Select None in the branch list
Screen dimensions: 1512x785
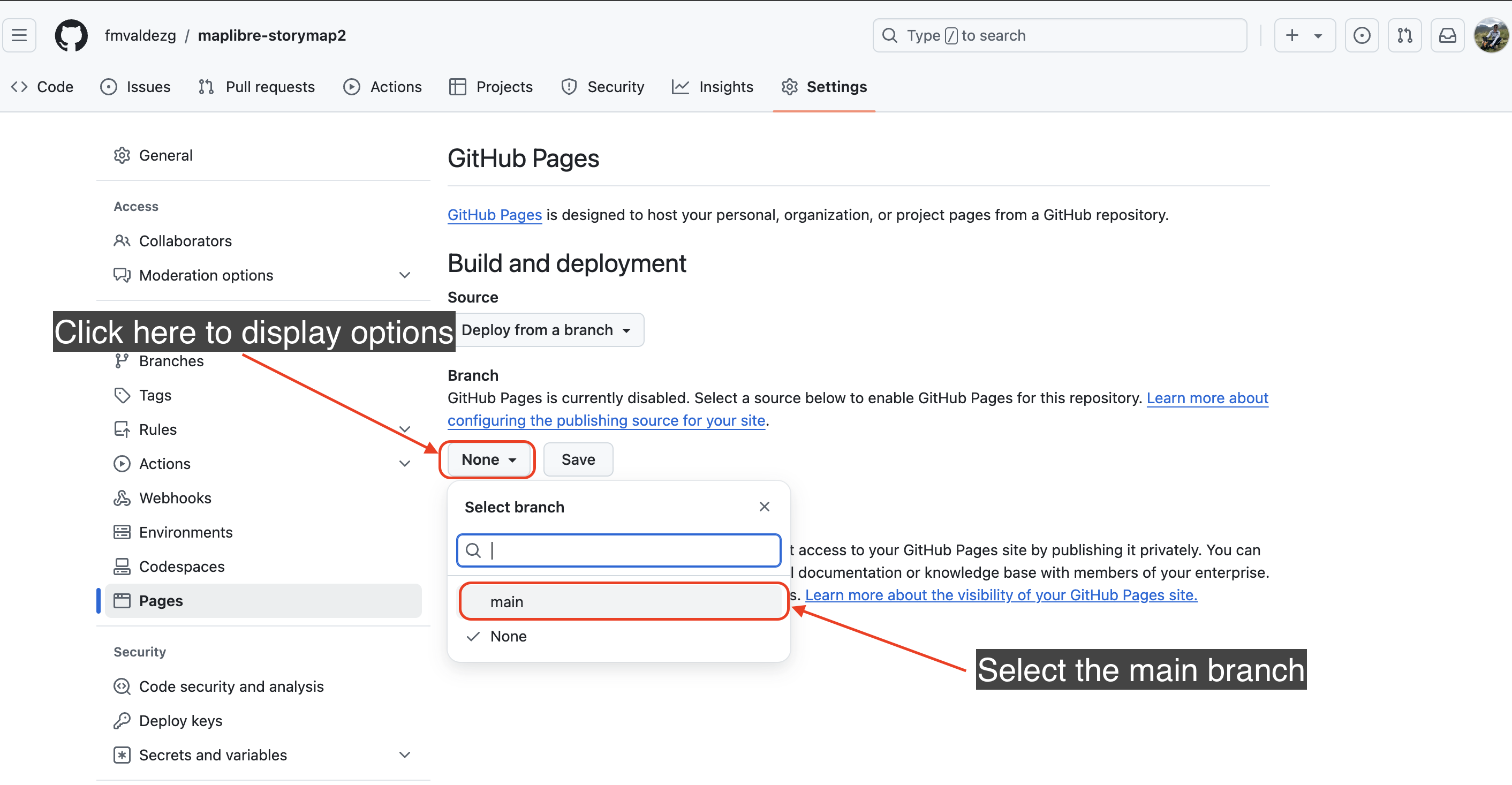coord(508,636)
